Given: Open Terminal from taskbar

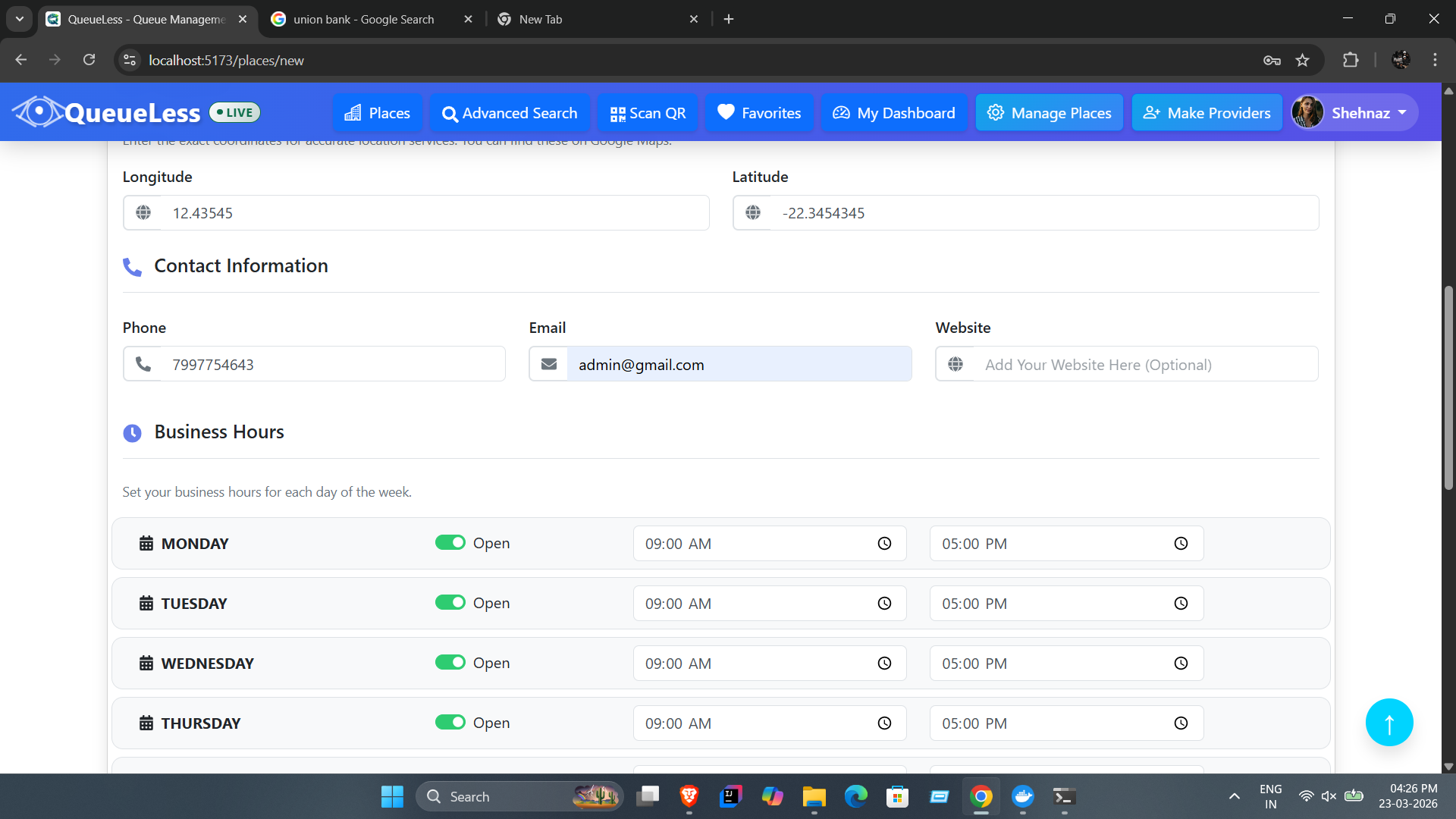Looking at the screenshot, I should tap(1064, 796).
